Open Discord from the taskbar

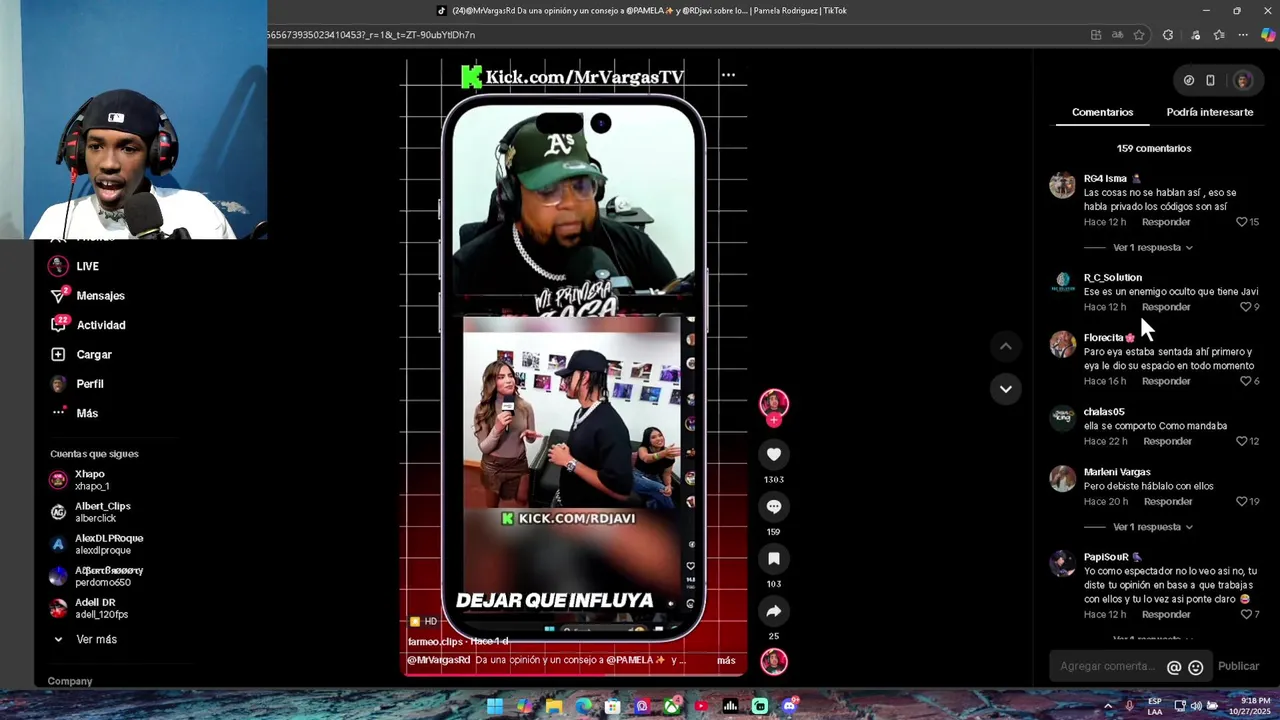pos(789,706)
